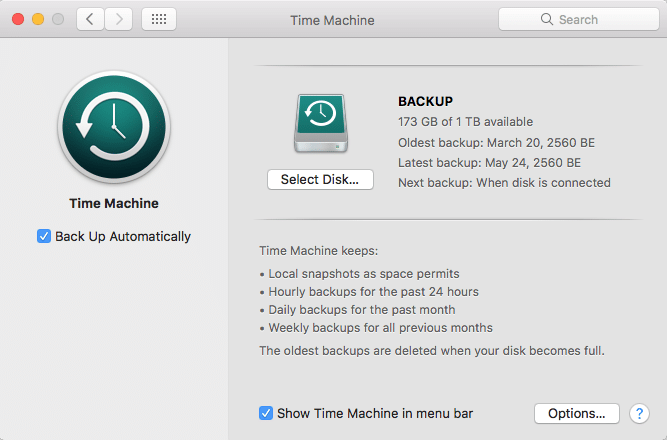This screenshot has width=667, height=440.
Task: Toggle Show Time Machine in menu bar checkbox
Action: pyautogui.click(x=266, y=413)
